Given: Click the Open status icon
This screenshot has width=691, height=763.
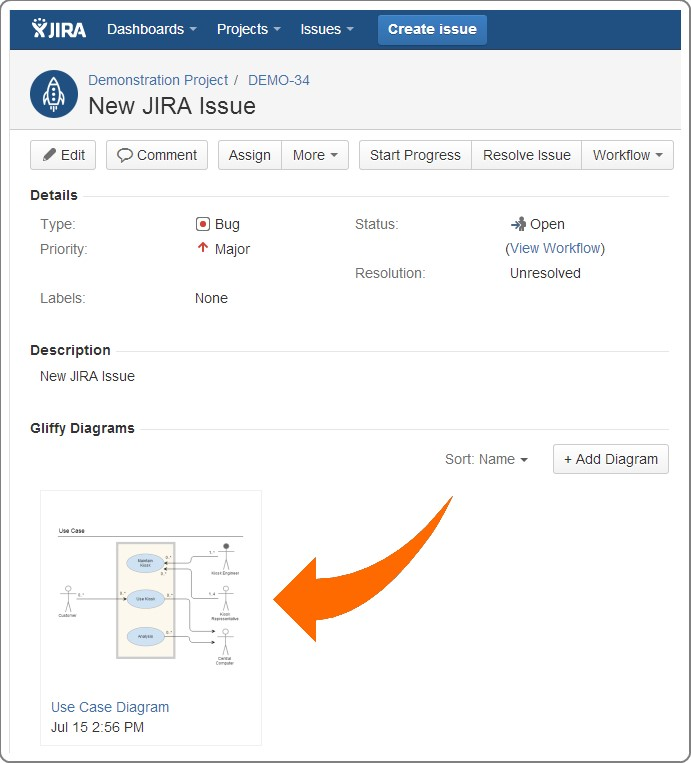Looking at the screenshot, I should [x=518, y=224].
